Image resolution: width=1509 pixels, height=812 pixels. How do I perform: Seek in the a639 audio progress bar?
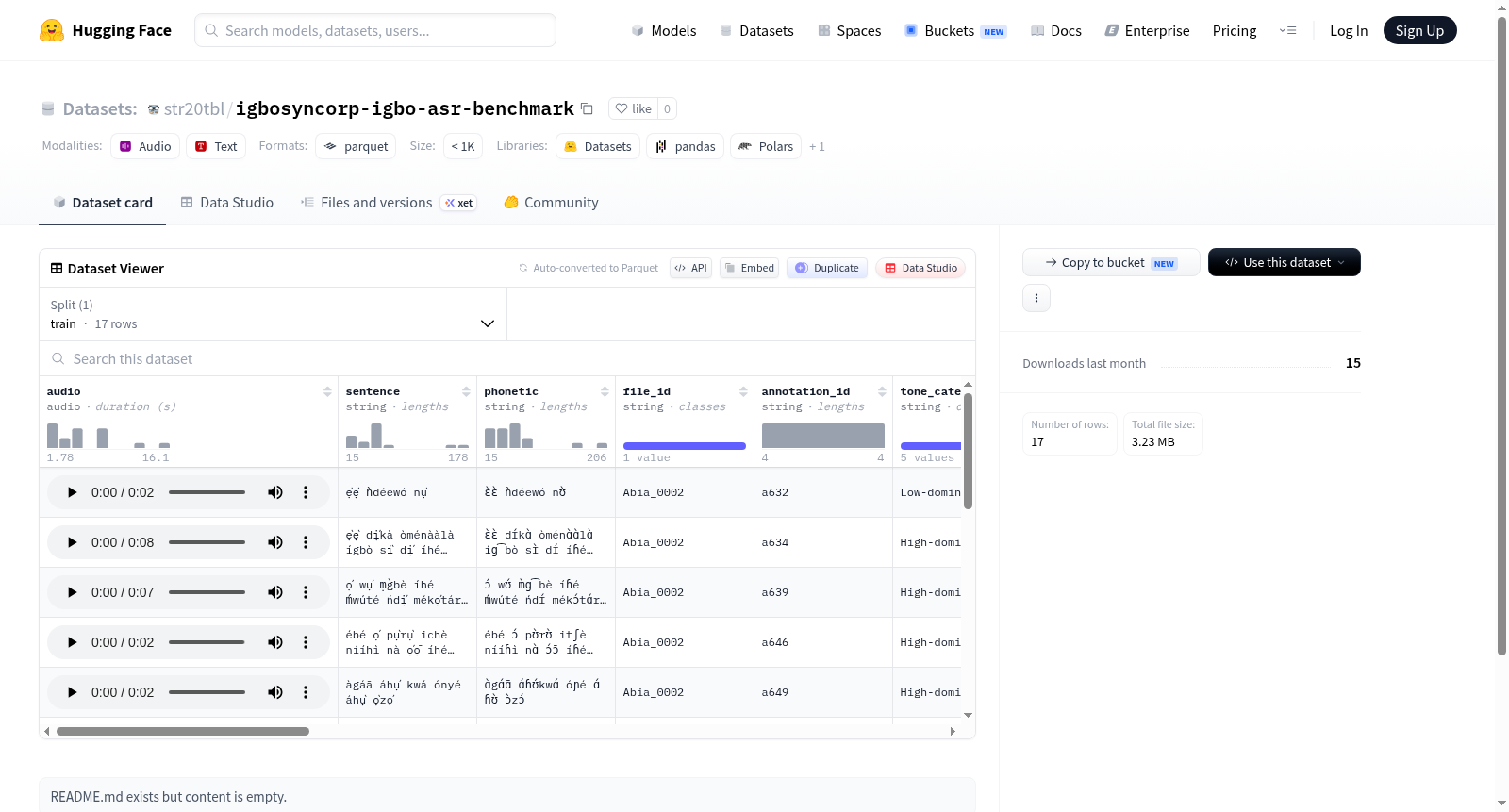point(207,592)
